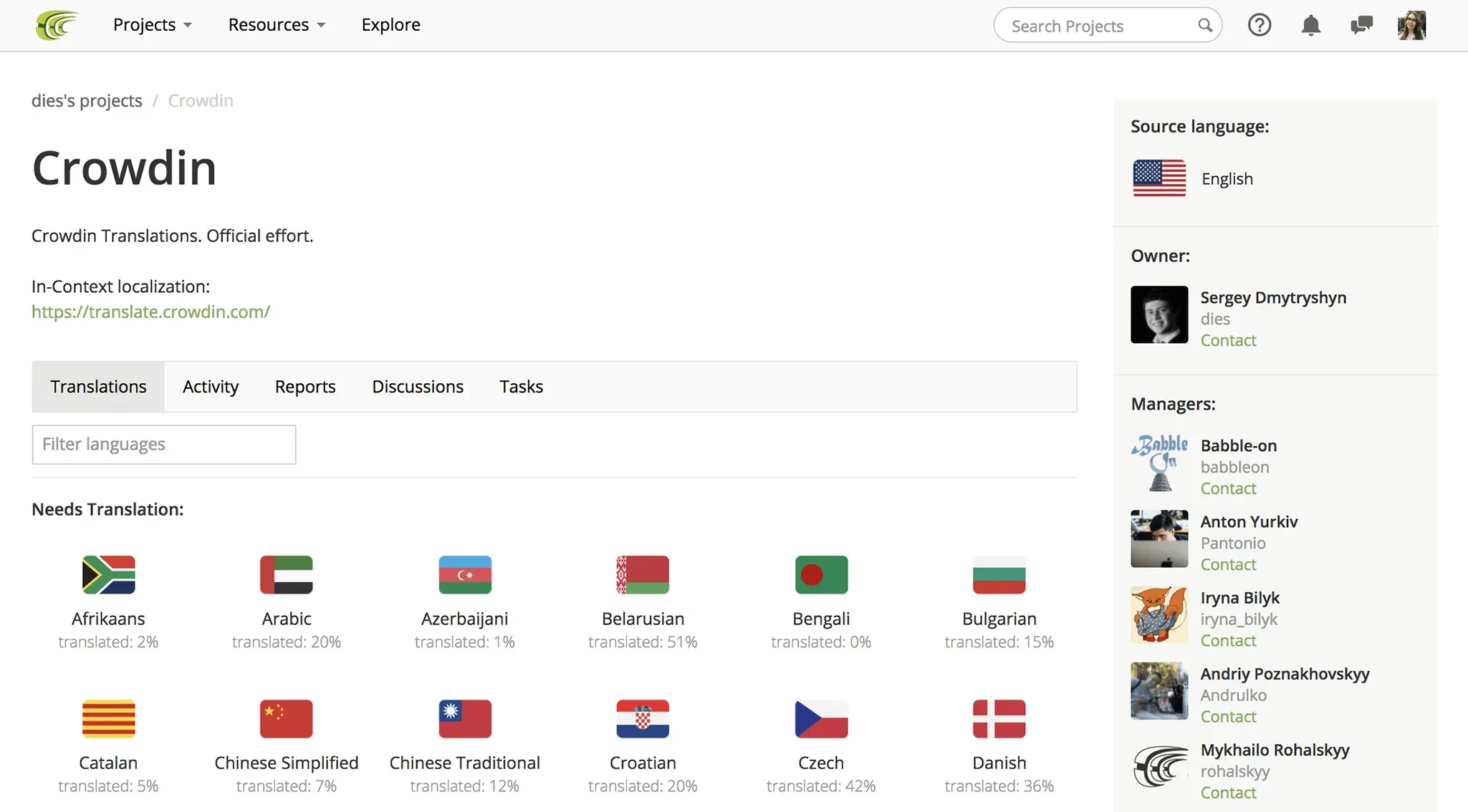Open Mykhailo Rohalskyy profile name

point(1275,750)
